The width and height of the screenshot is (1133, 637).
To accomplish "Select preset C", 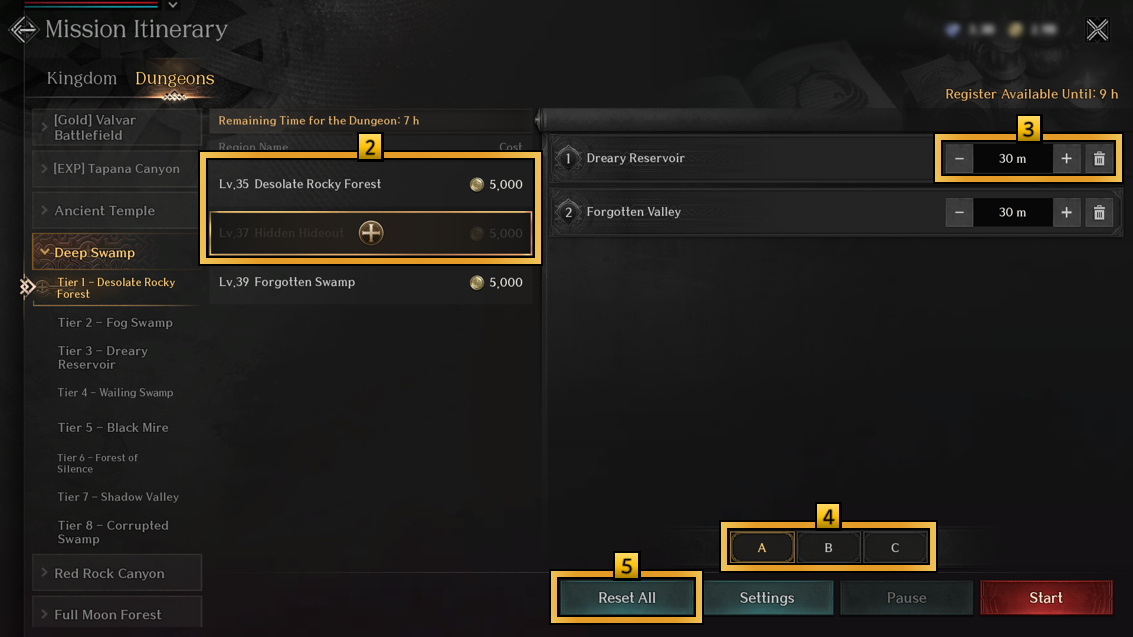I will click(895, 547).
